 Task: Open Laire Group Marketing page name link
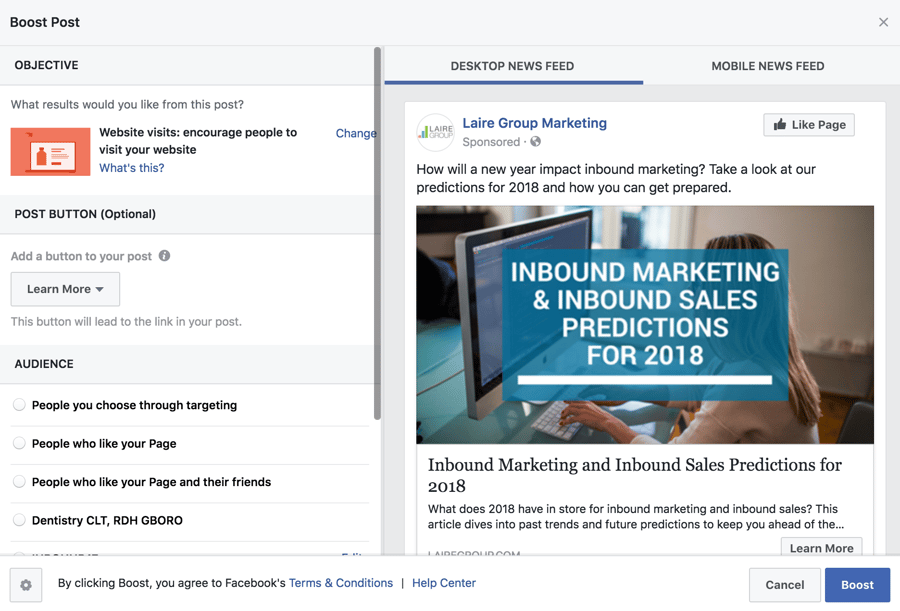pos(534,123)
